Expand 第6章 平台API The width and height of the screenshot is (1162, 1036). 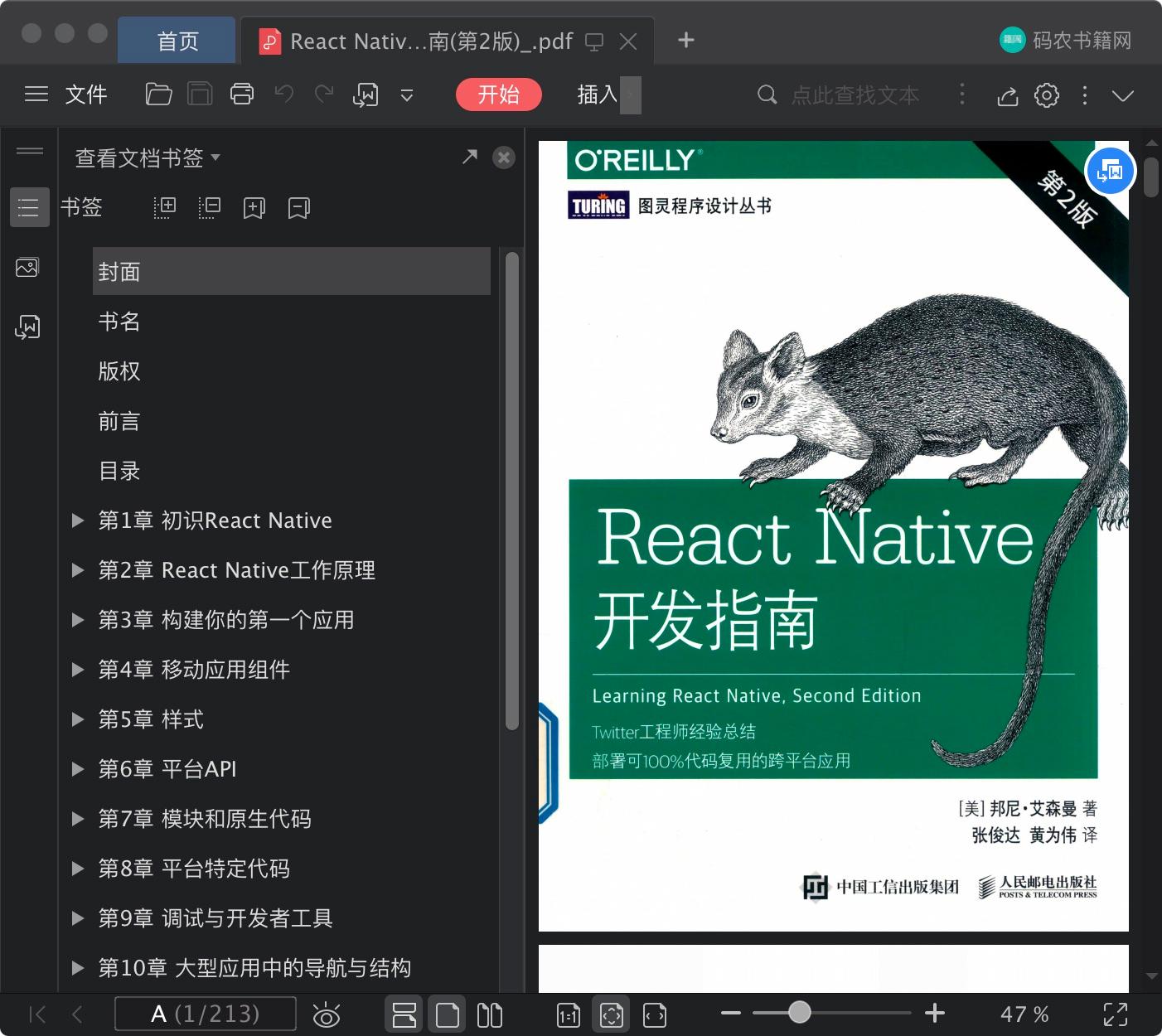tap(78, 769)
